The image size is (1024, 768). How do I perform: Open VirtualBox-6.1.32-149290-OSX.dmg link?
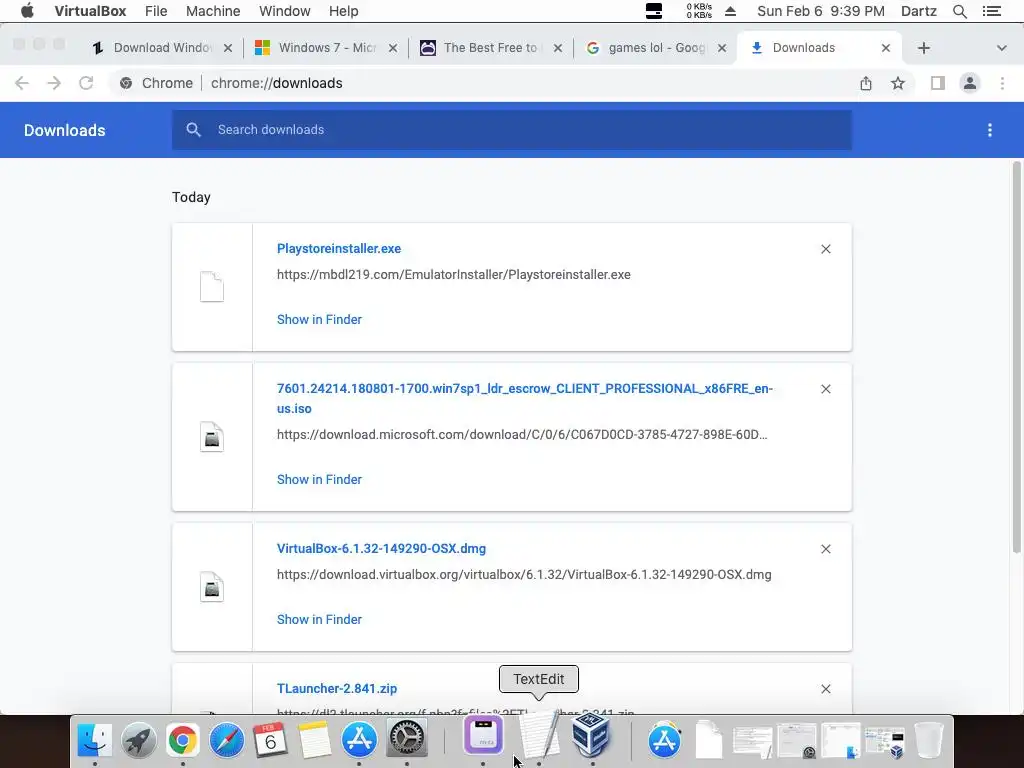click(381, 549)
